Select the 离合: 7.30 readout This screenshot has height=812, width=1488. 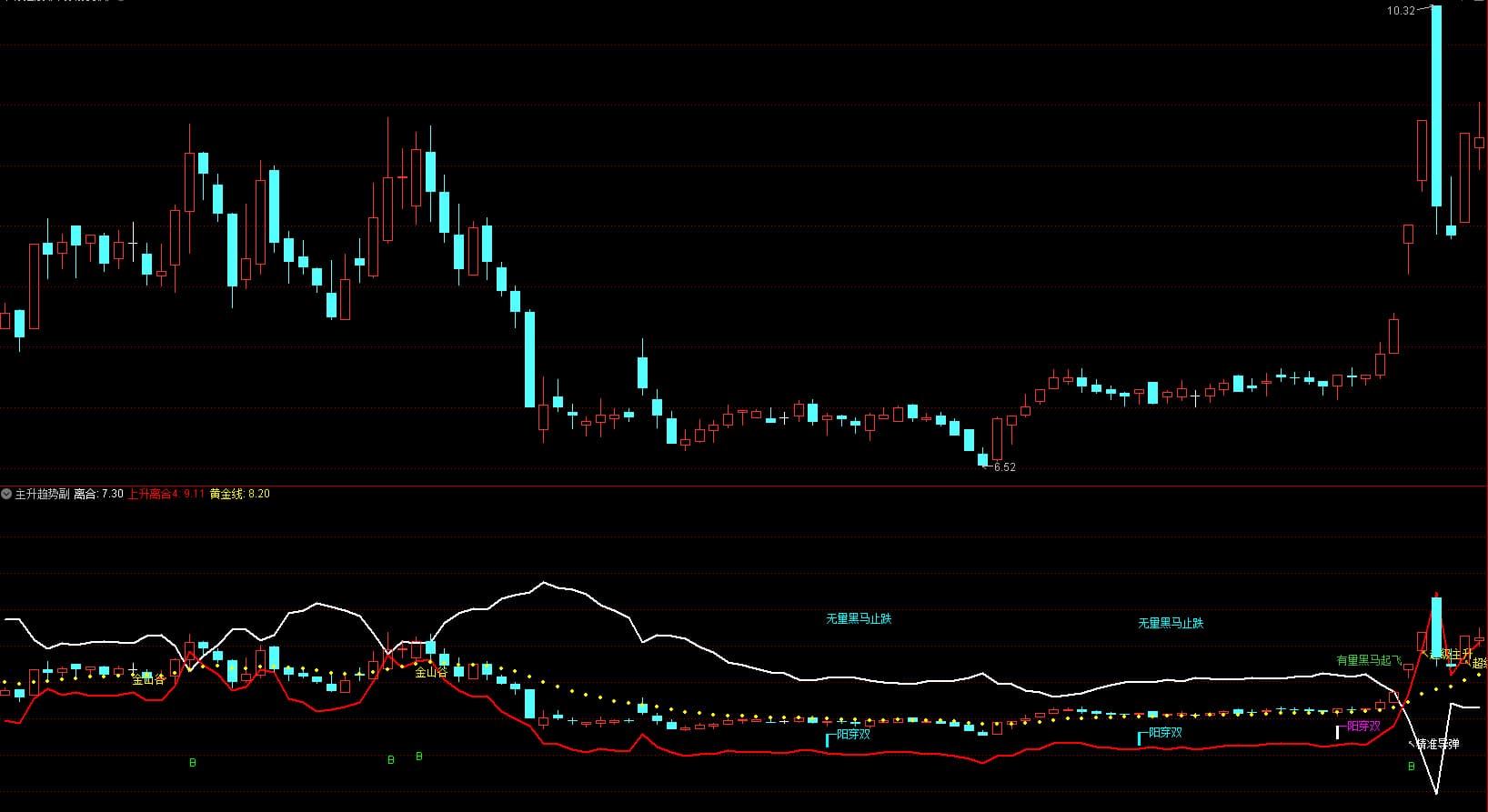[x=98, y=494]
